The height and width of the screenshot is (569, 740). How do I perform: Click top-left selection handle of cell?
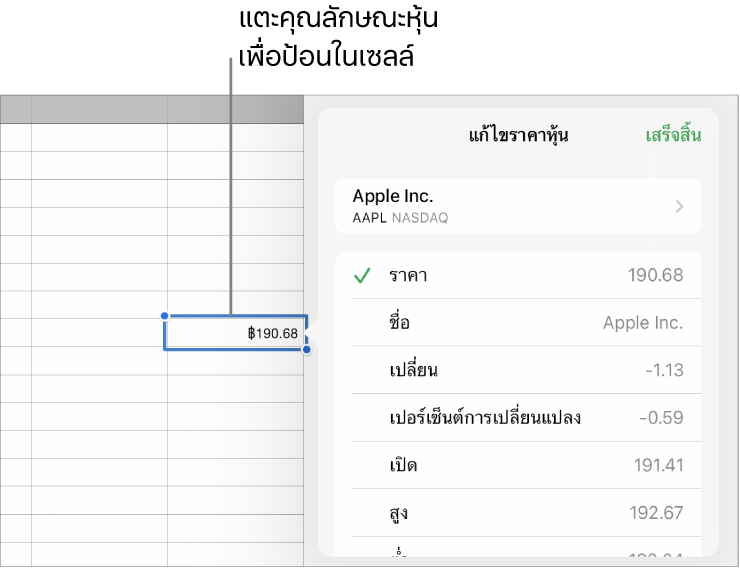click(x=164, y=316)
